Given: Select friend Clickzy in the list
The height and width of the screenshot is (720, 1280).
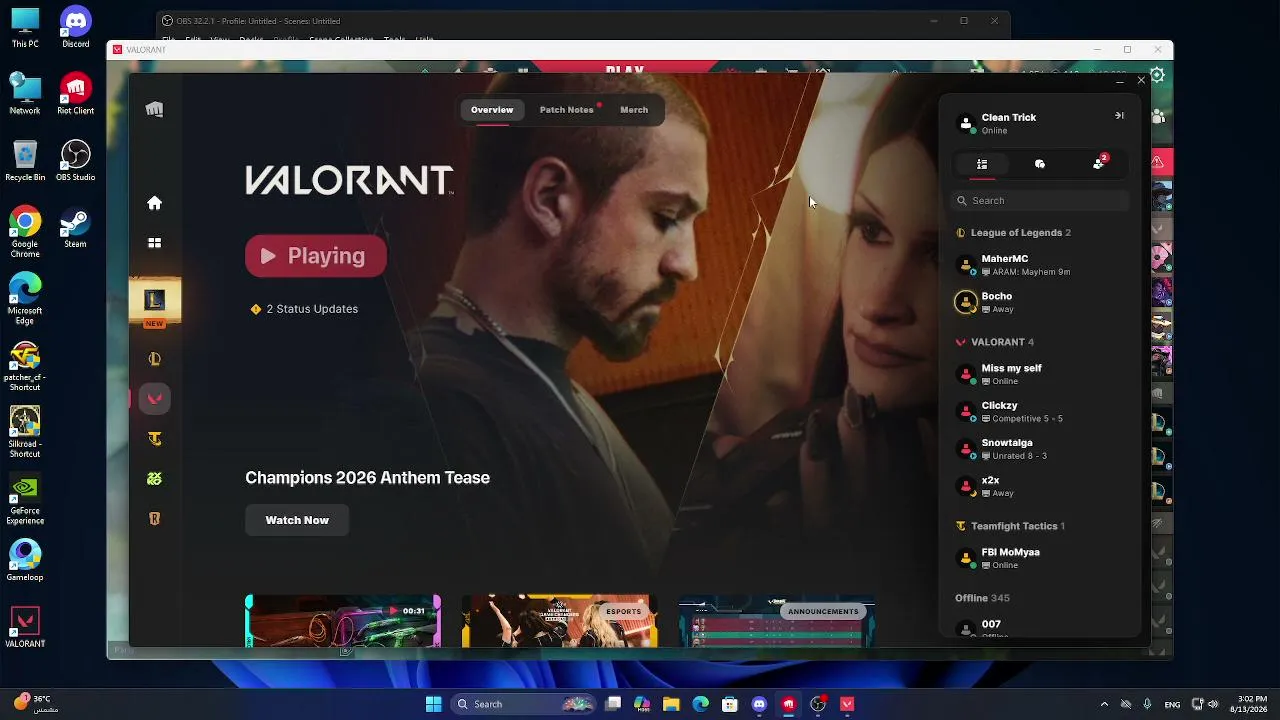Looking at the screenshot, I should click(x=1040, y=412).
